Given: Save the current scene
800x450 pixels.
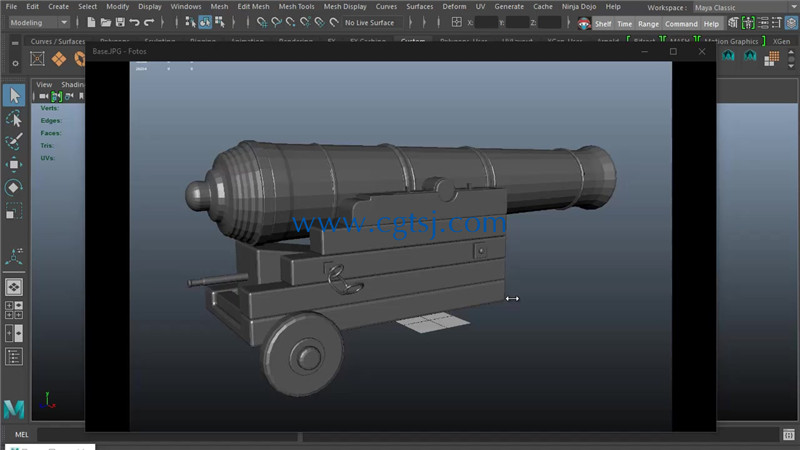Looking at the screenshot, I should click(120, 22).
